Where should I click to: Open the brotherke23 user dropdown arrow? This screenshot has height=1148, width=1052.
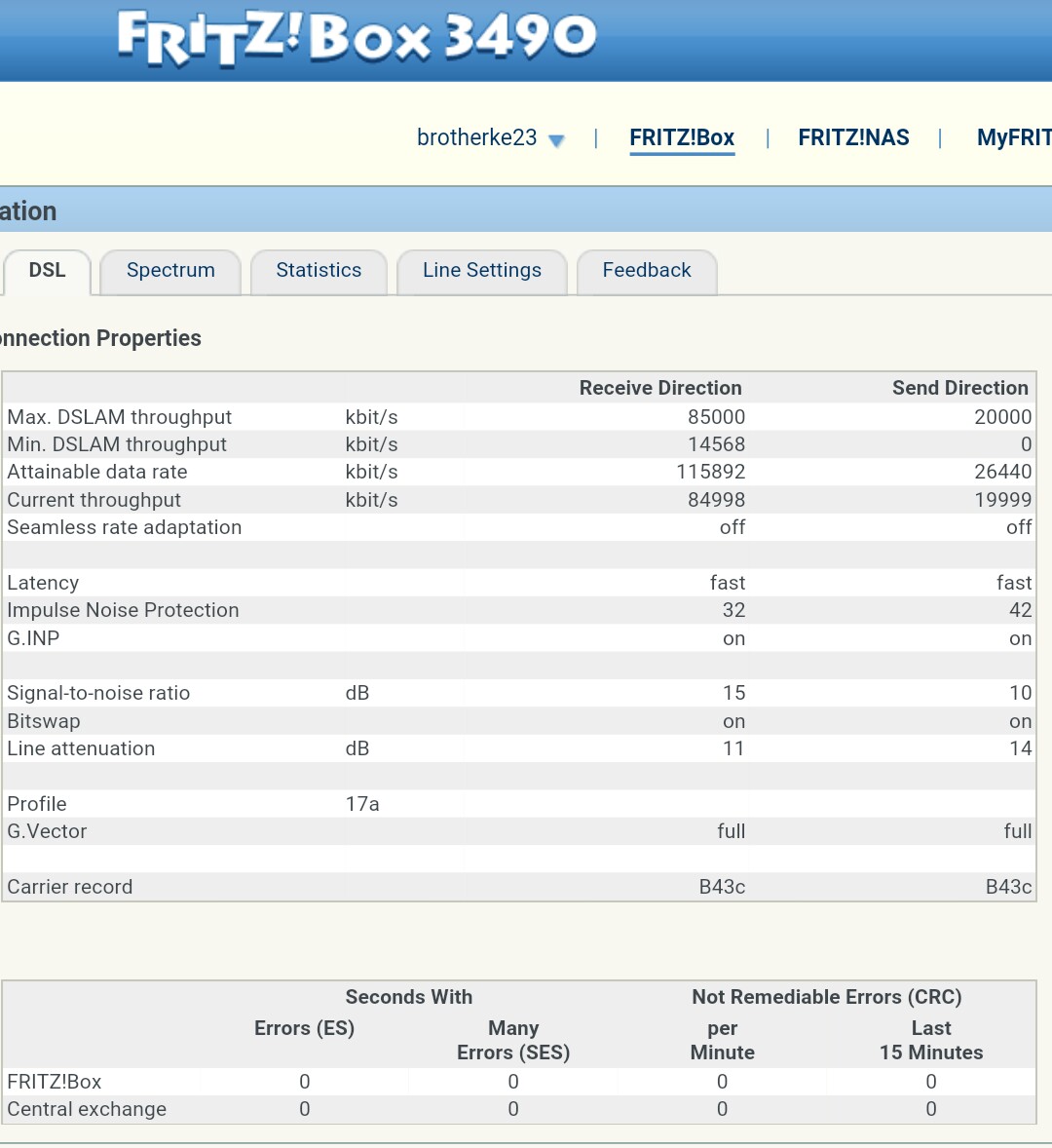[x=556, y=140]
